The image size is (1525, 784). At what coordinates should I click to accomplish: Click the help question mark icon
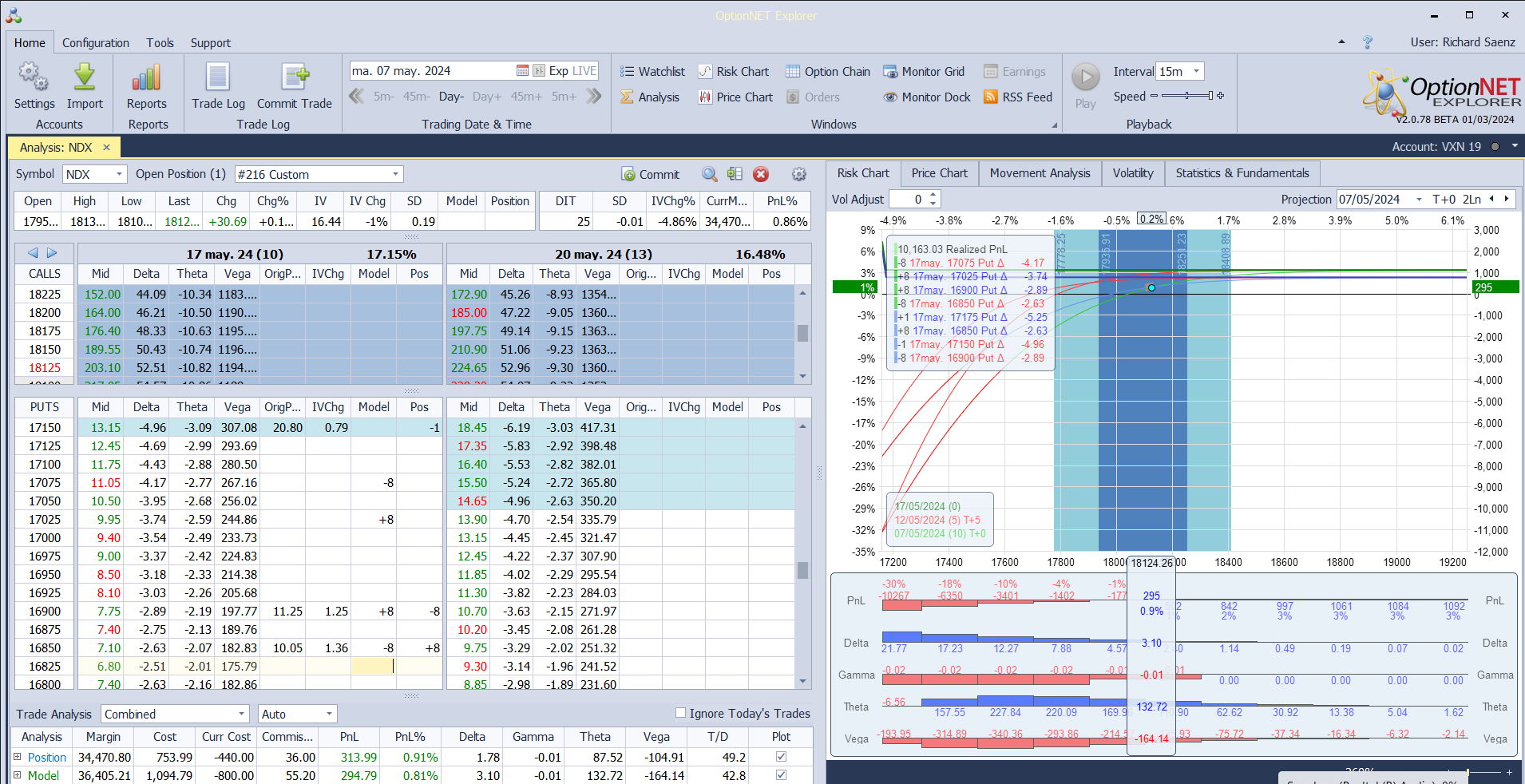click(1368, 42)
